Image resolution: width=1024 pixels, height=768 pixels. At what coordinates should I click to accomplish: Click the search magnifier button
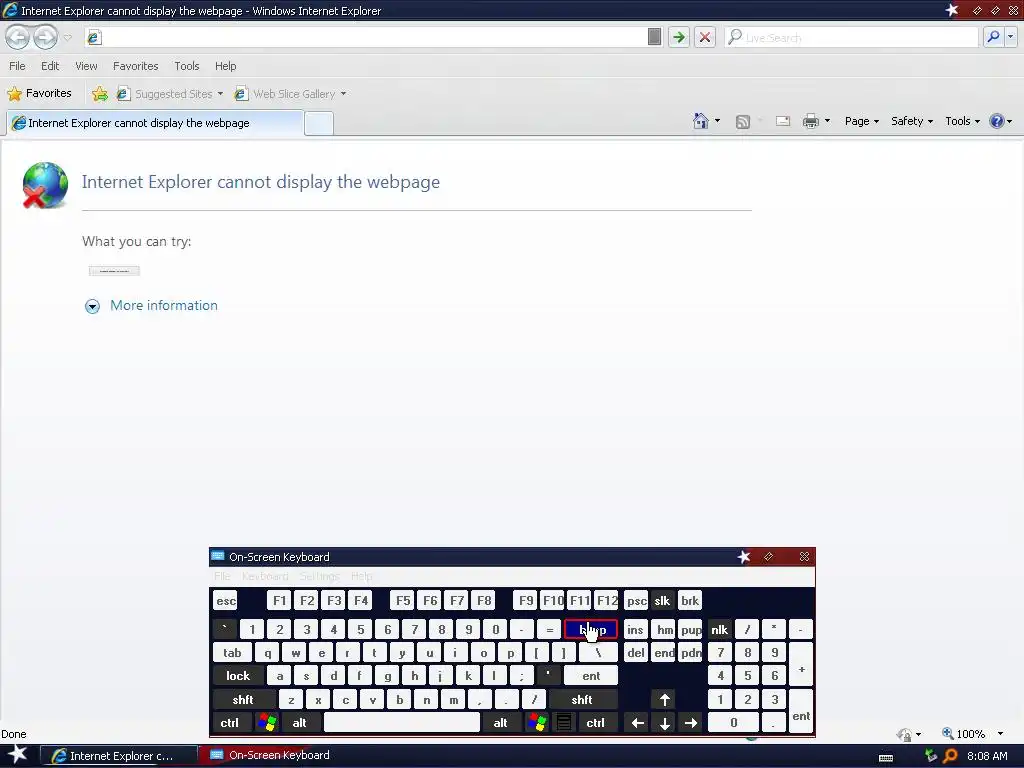tap(993, 37)
